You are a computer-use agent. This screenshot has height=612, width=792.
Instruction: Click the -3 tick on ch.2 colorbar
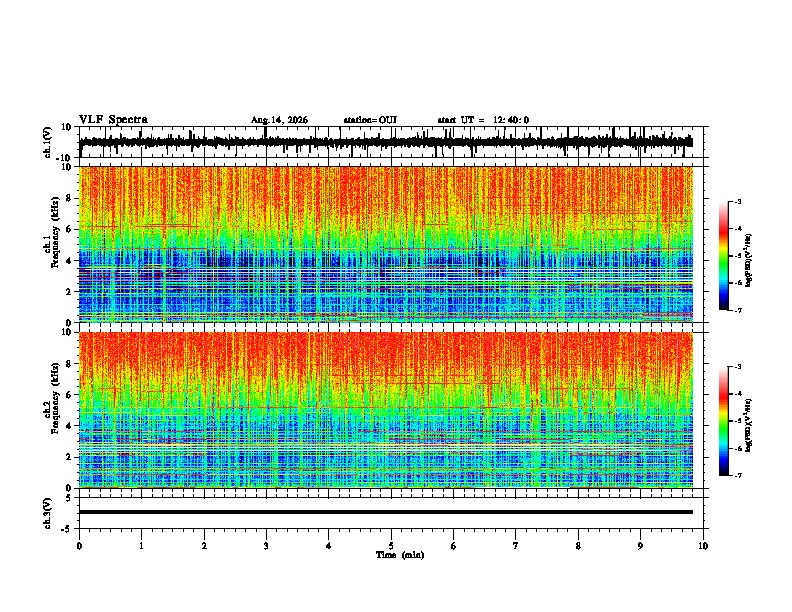(x=738, y=367)
